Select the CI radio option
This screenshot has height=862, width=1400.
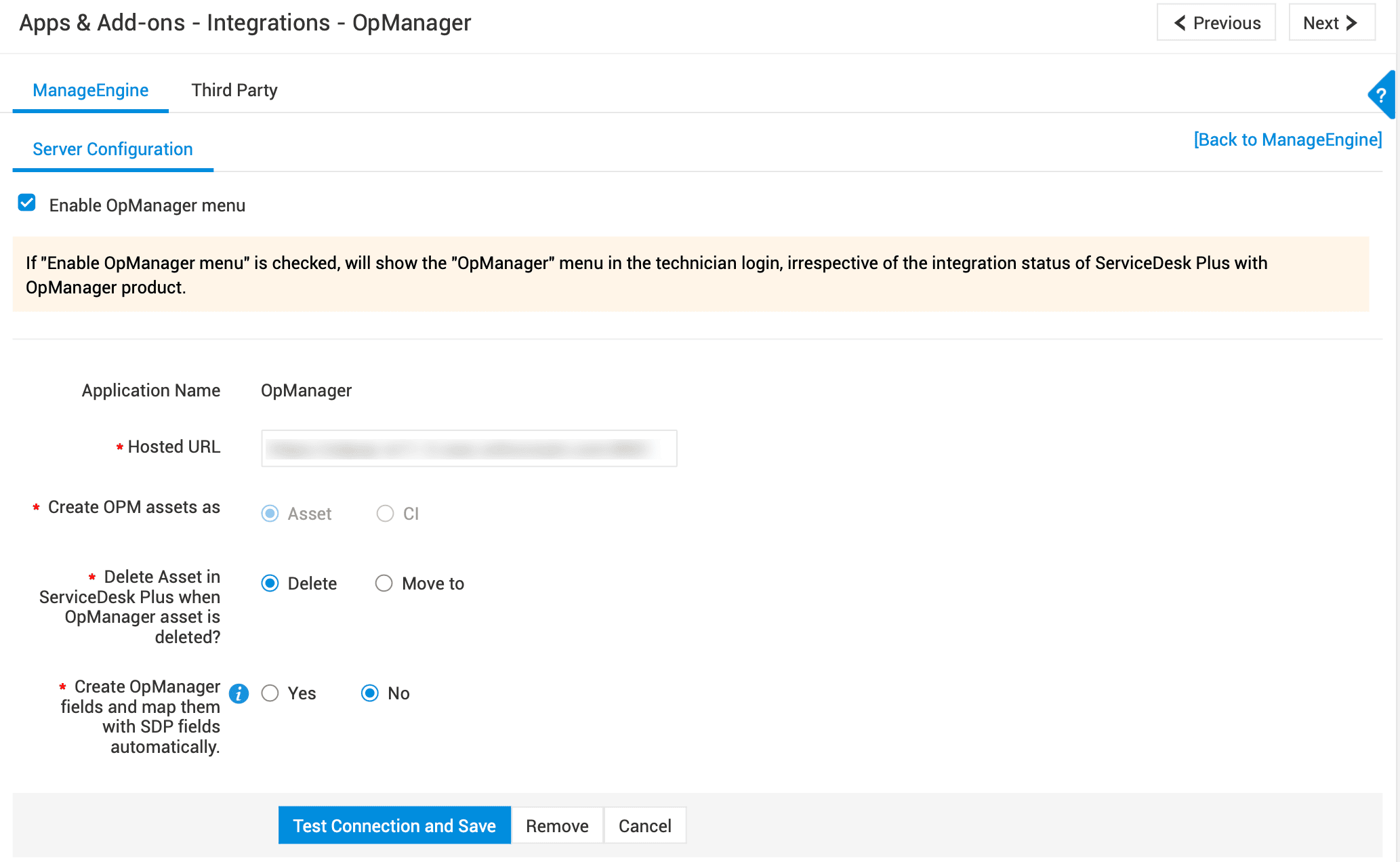point(385,514)
